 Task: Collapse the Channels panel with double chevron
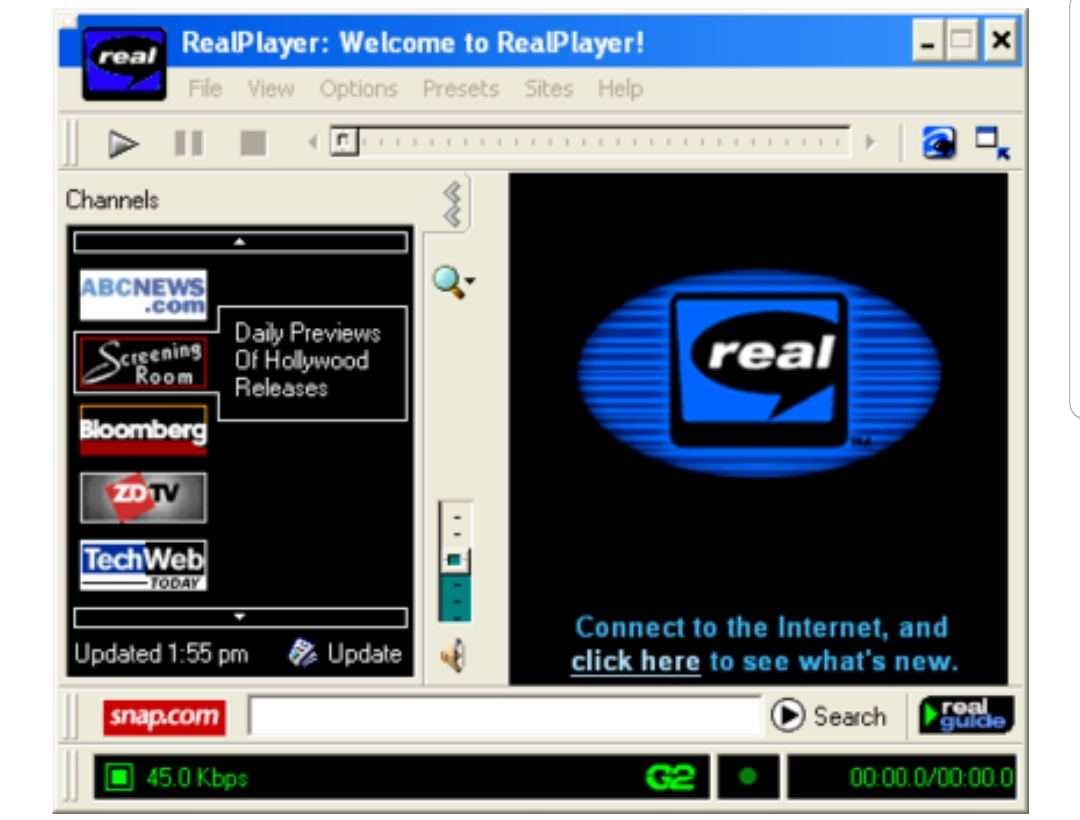pyautogui.click(x=453, y=204)
